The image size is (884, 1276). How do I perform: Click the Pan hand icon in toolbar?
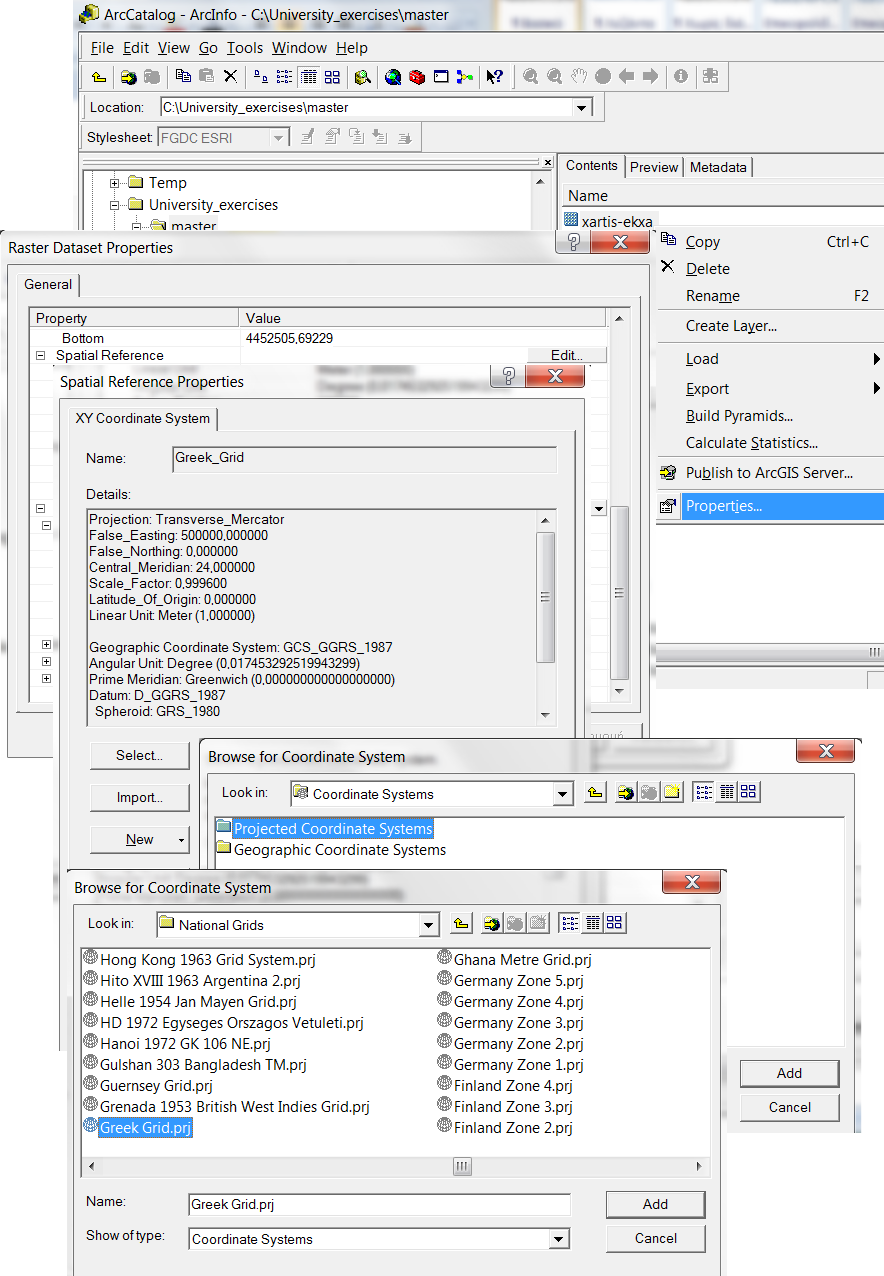point(579,76)
